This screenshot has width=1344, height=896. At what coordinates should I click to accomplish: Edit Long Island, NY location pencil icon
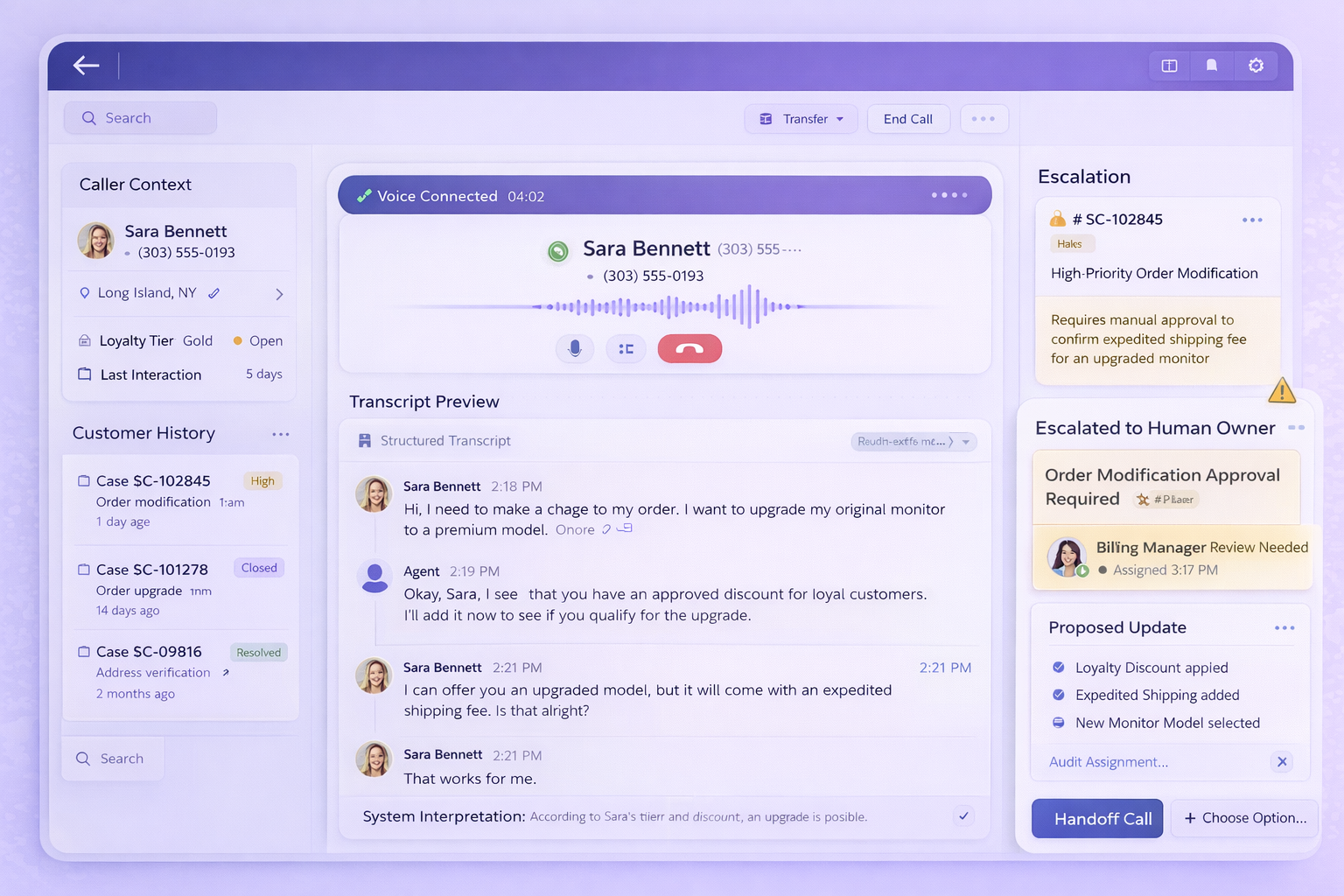(x=214, y=293)
